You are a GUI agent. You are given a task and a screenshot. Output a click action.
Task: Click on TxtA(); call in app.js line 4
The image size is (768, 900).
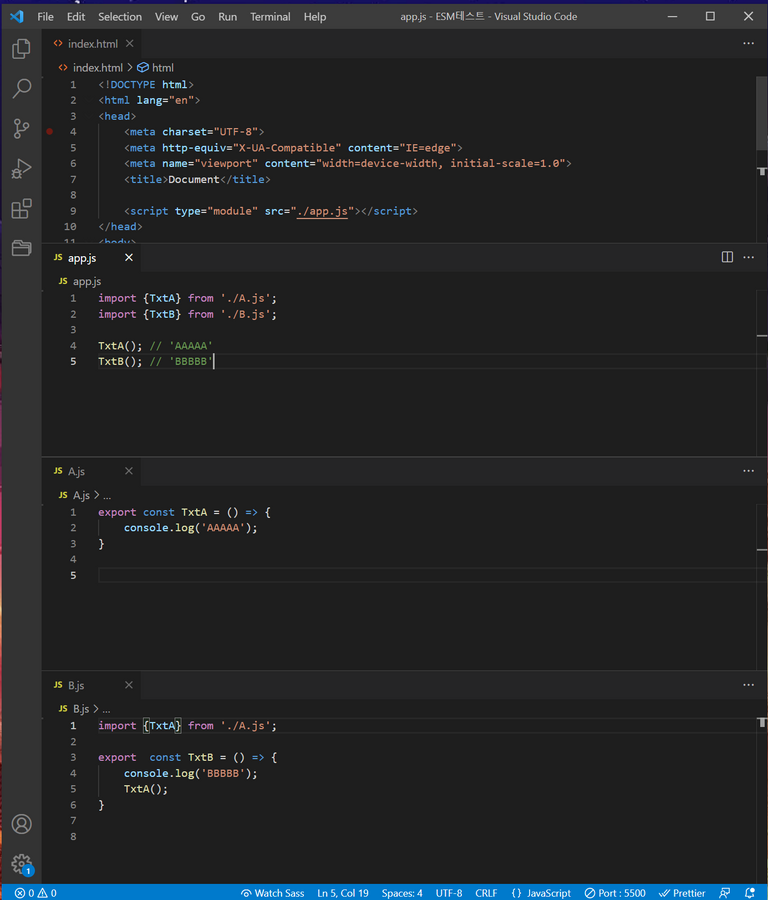120,346
